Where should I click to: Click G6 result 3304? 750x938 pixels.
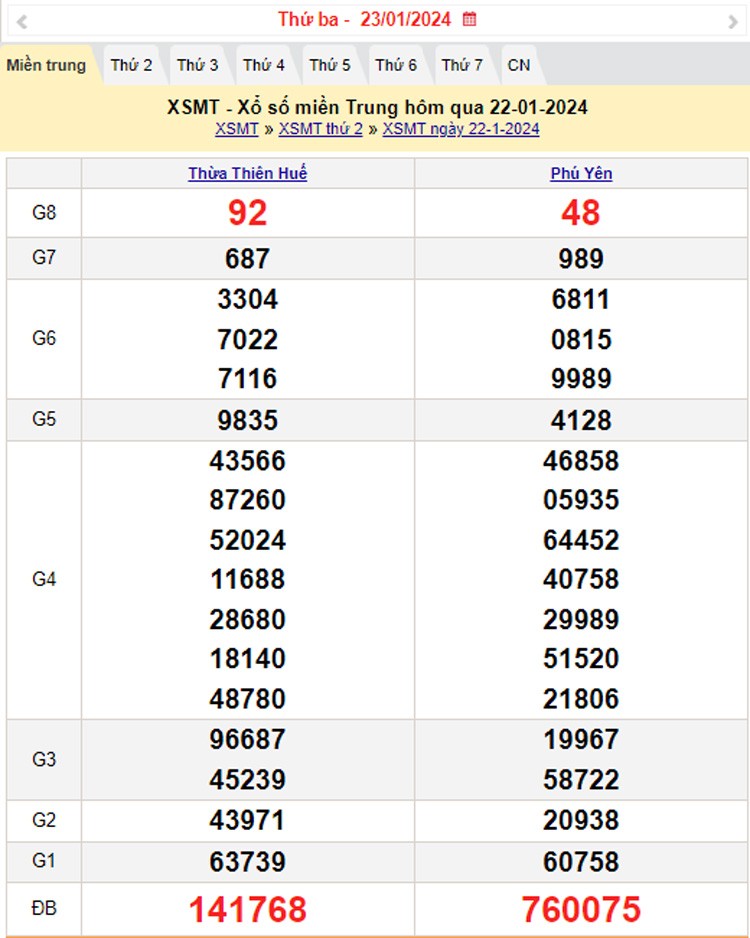tap(248, 300)
